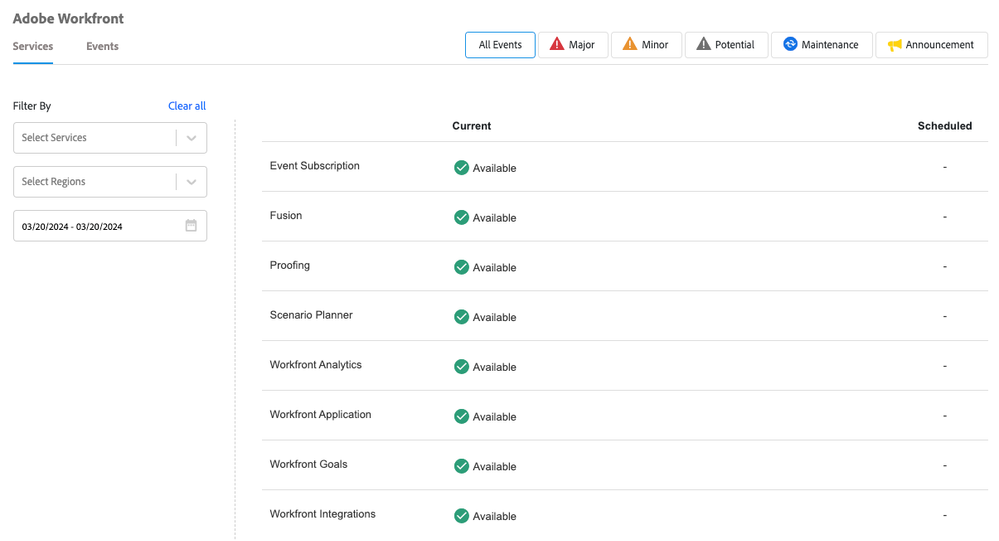Image resolution: width=999 pixels, height=541 pixels.
Task: Expand the Select Regions dropdown arrow
Action: coord(191,182)
